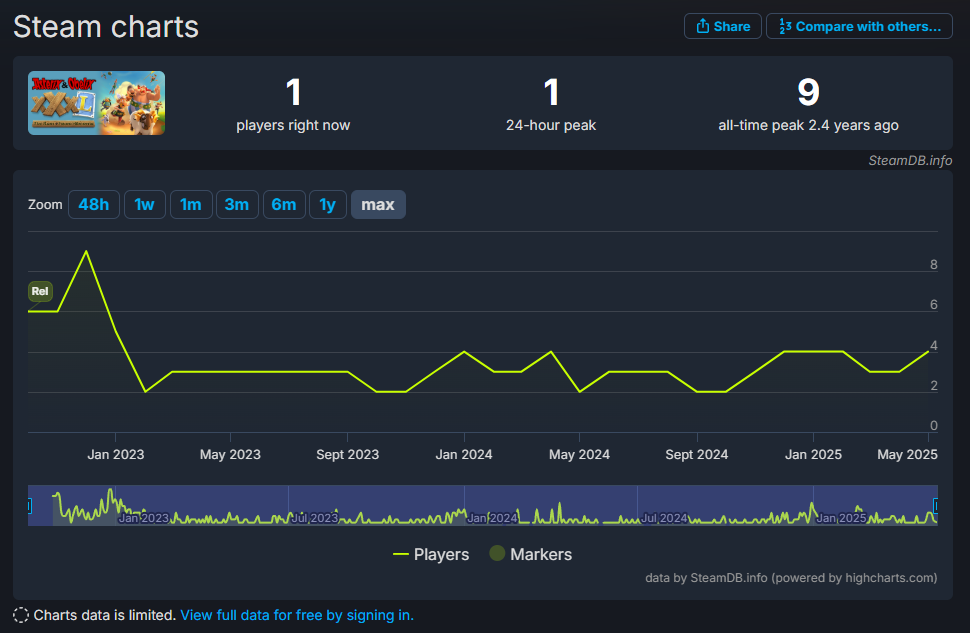Click the navigator mini chart near Jul 2023
970x633 pixels.
click(315, 518)
